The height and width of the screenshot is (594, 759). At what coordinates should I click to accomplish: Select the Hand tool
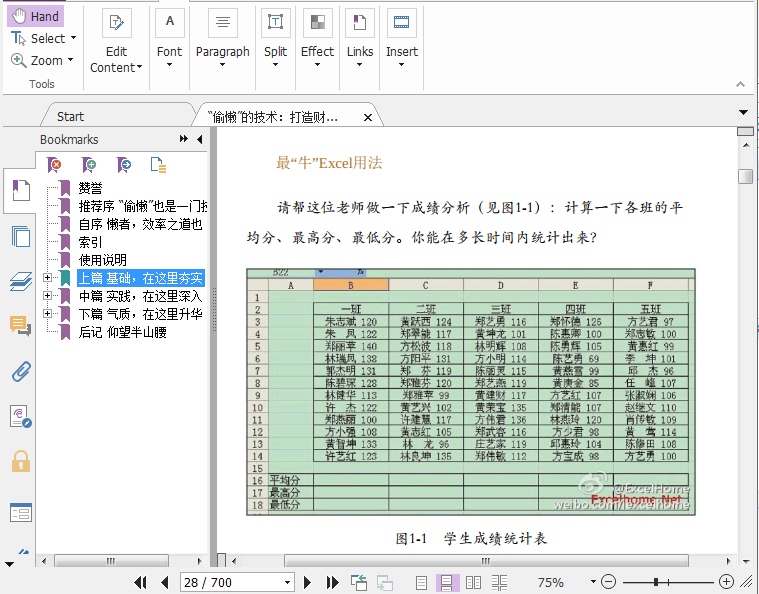click(35, 16)
